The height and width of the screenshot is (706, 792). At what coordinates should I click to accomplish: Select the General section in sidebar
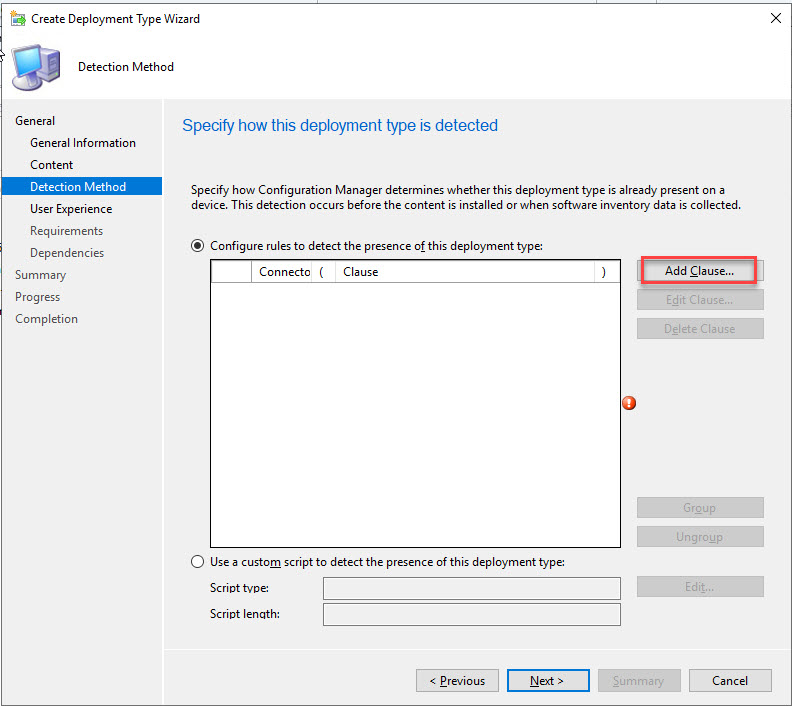click(x=35, y=121)
